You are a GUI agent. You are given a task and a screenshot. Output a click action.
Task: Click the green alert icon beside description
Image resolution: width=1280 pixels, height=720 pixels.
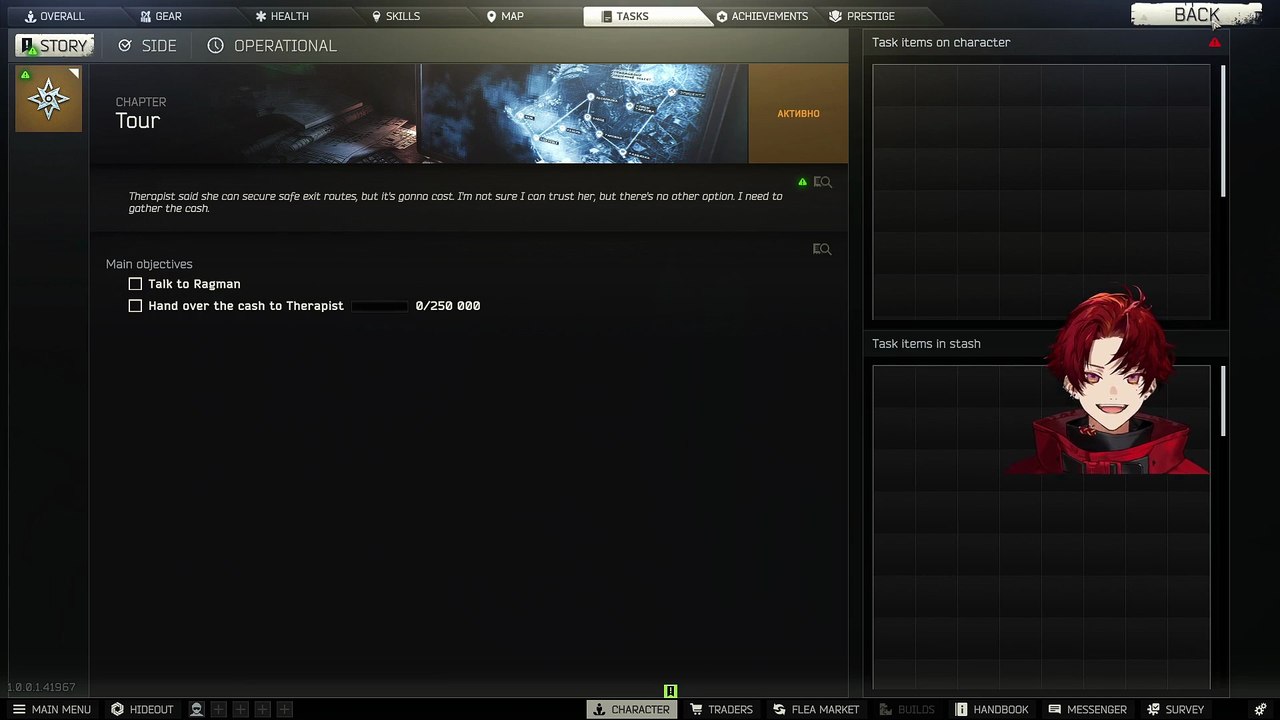pyautogui.click(x=802, y=182)
